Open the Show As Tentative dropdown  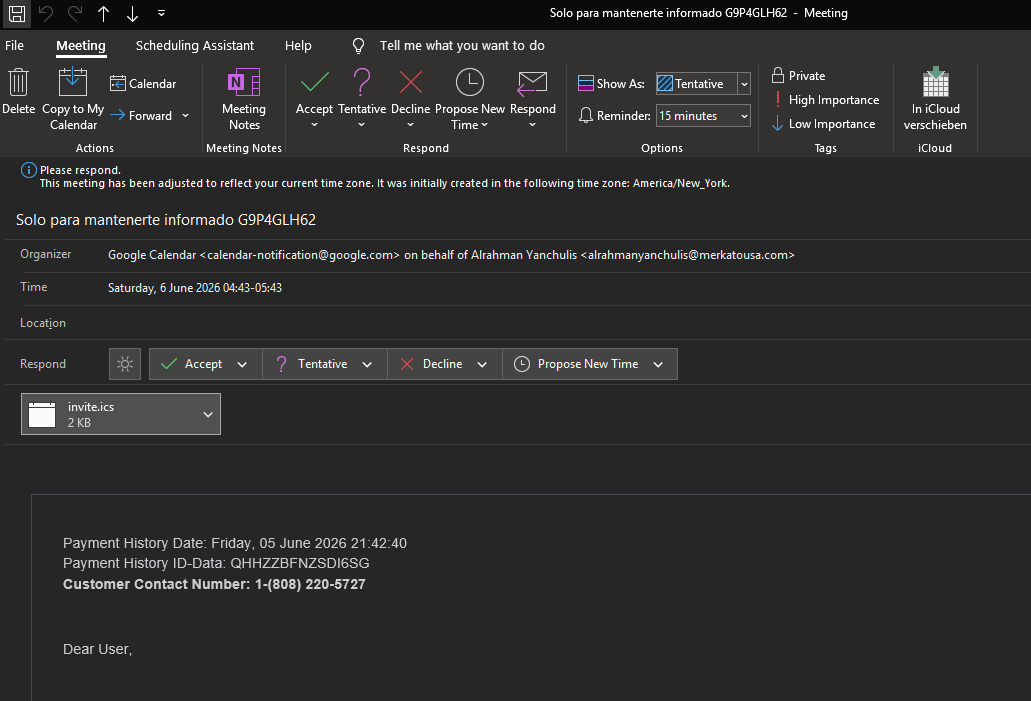(x=744, y=84)
